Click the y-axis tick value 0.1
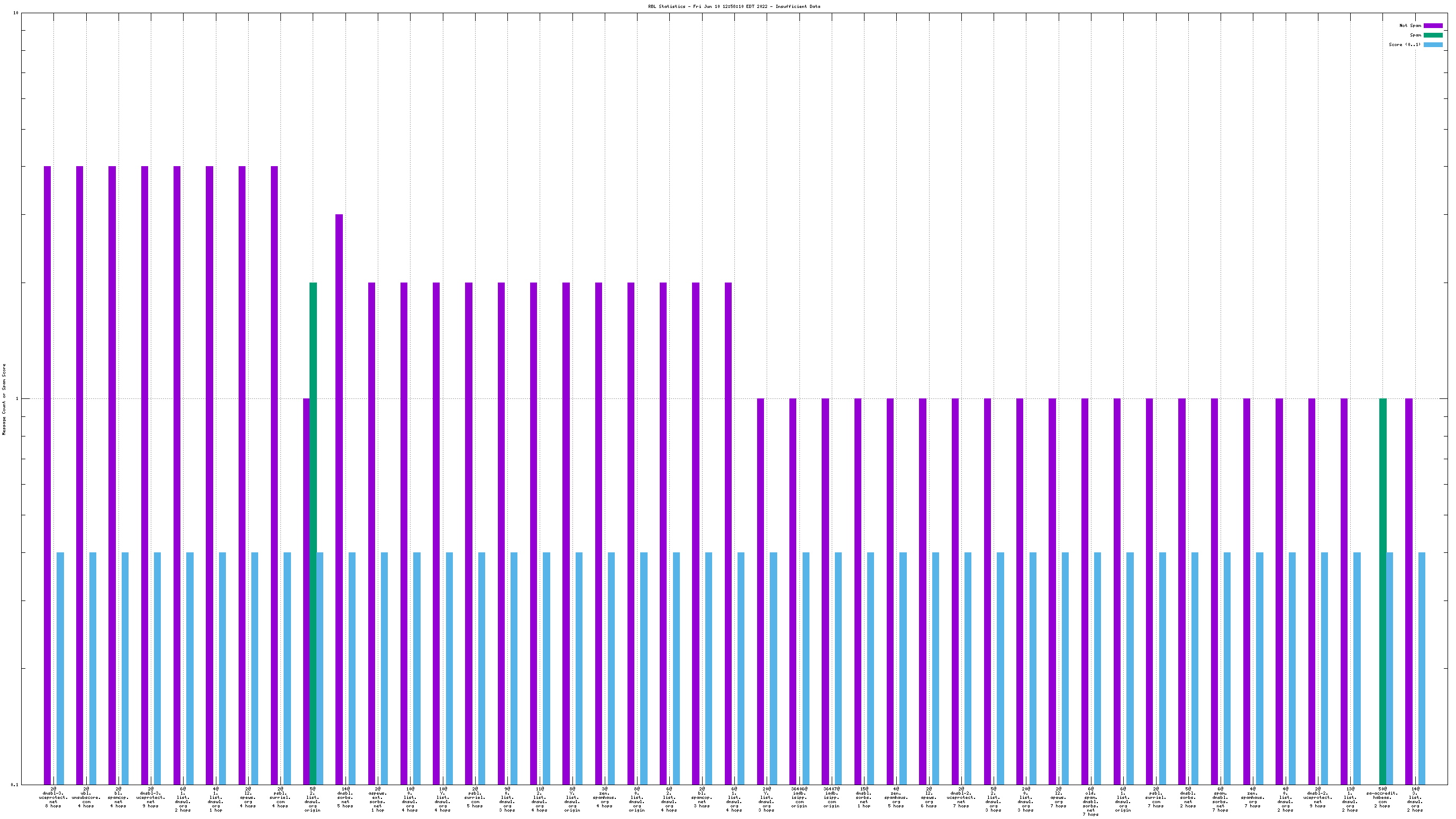The height and width of the screenshot is (819, 1456). [x=15, y=785]
